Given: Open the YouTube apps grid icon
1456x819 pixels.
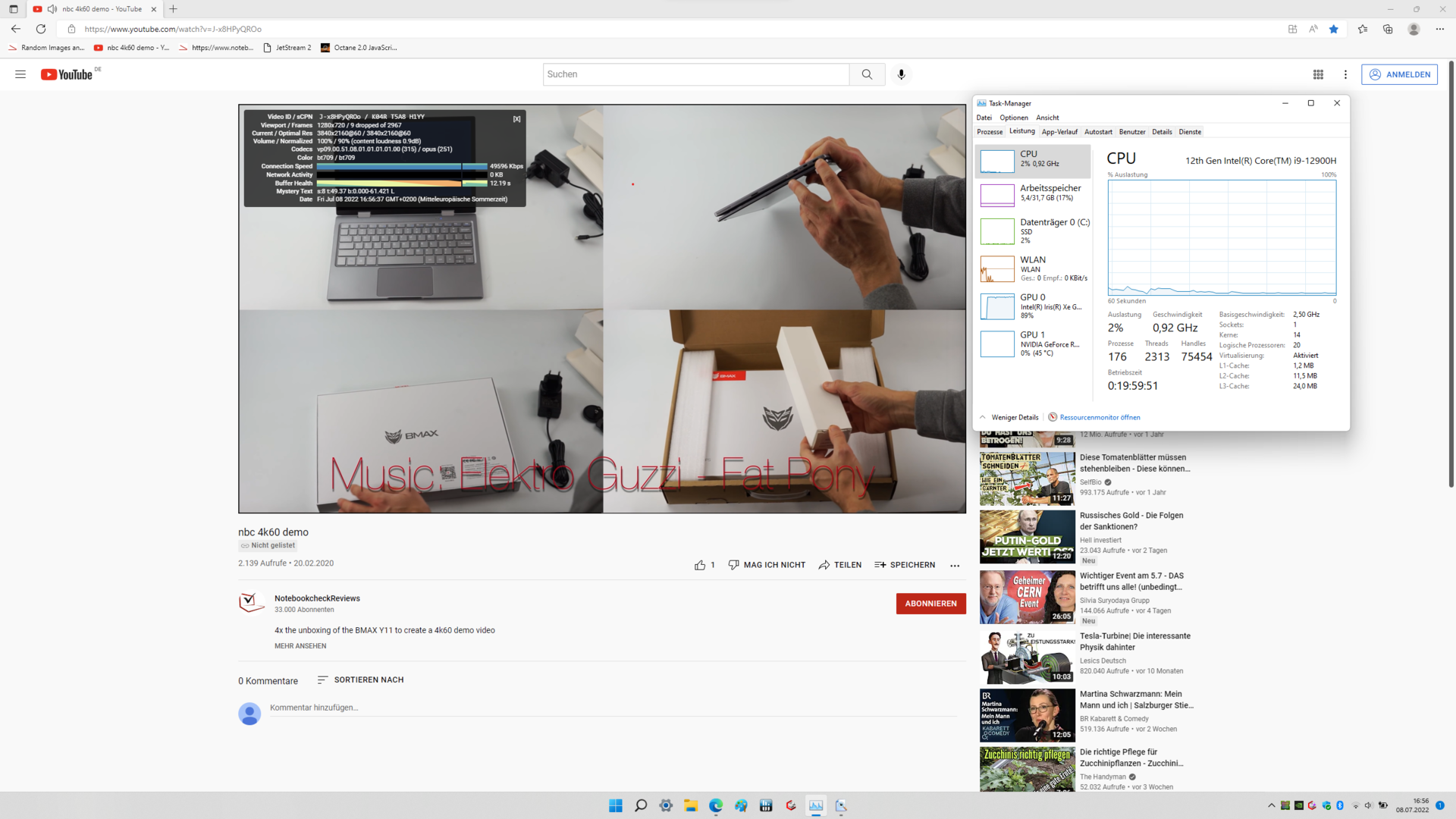Looking at the screenshot, I should click(1318, 74).
